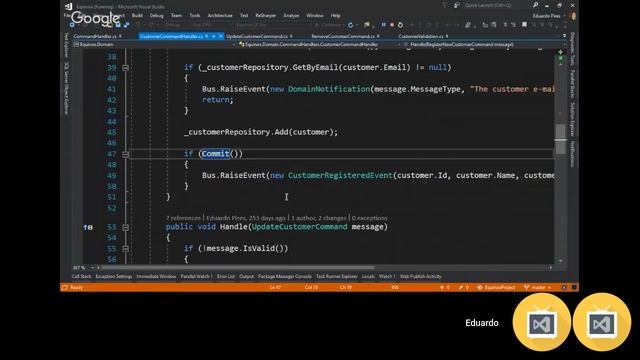The image size is (640, 360).
Task: Open the master branch dropdown in status bar
Action: [x=538, y=287]
